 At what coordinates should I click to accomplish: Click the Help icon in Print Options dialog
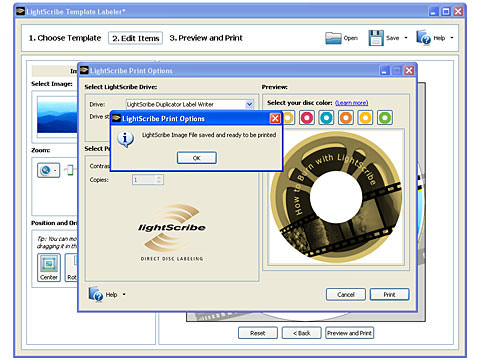click(x=96, y=294)
